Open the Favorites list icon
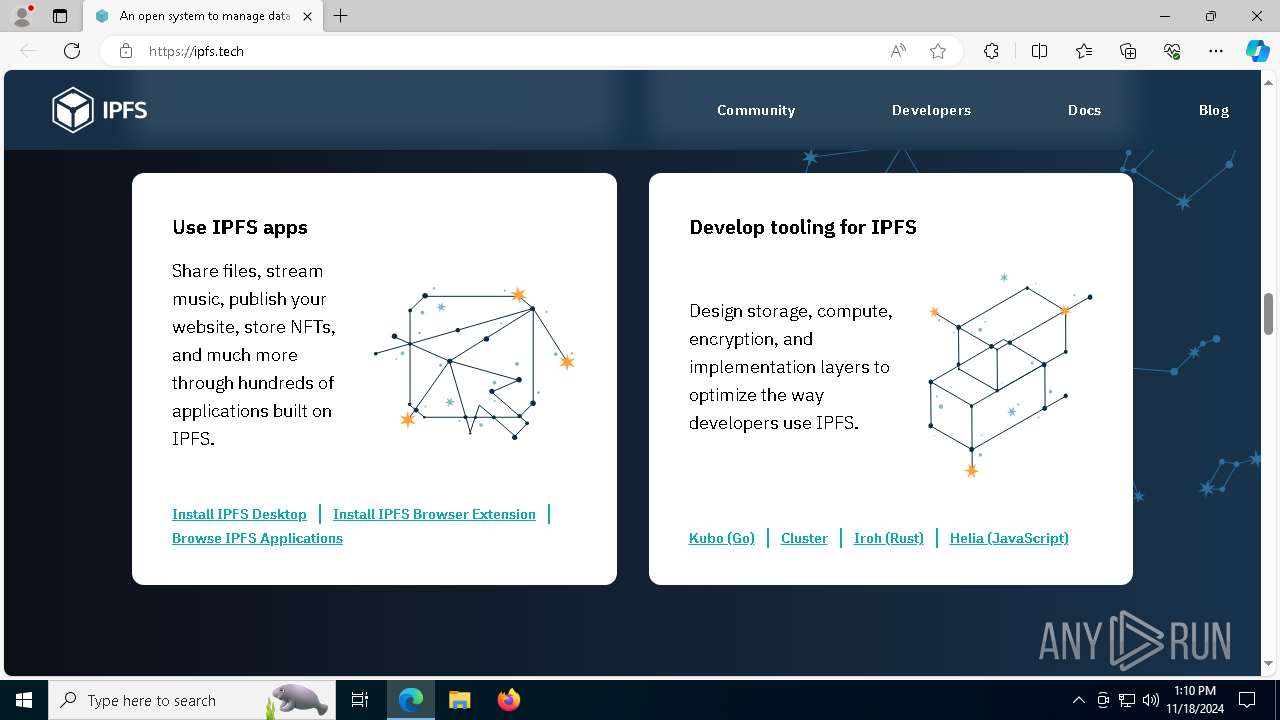Viewport: 1280px width, 720px height. point(1084,51)
